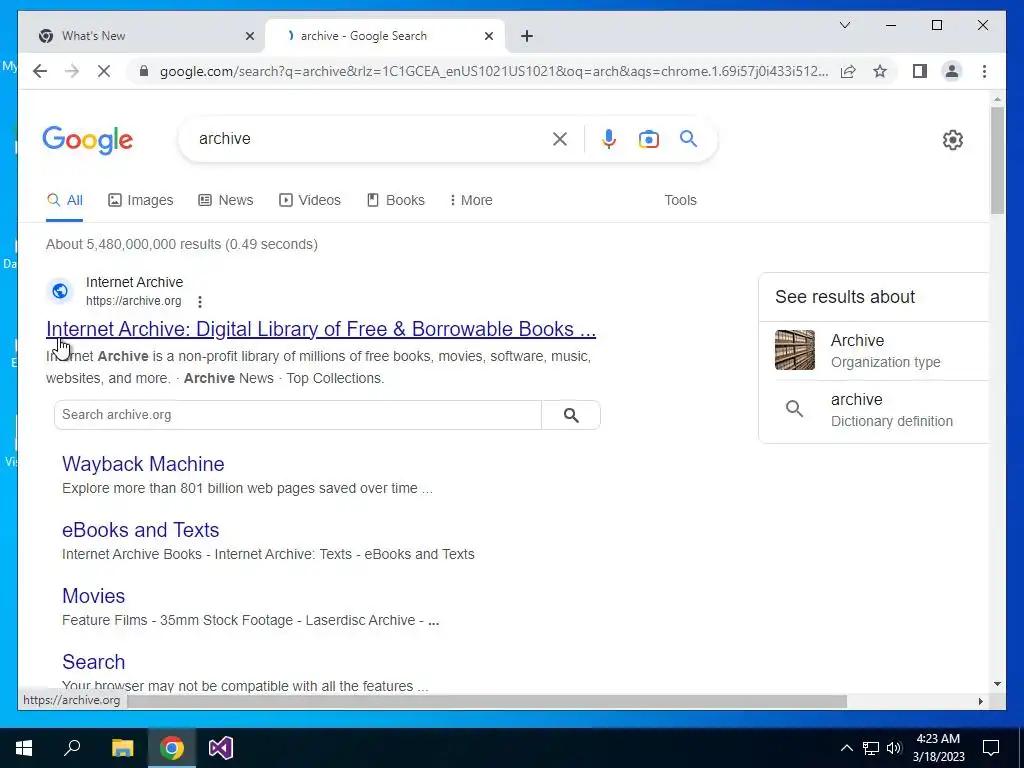Open notification center icon
The image size is (1024, 768).
pos(991,748)
